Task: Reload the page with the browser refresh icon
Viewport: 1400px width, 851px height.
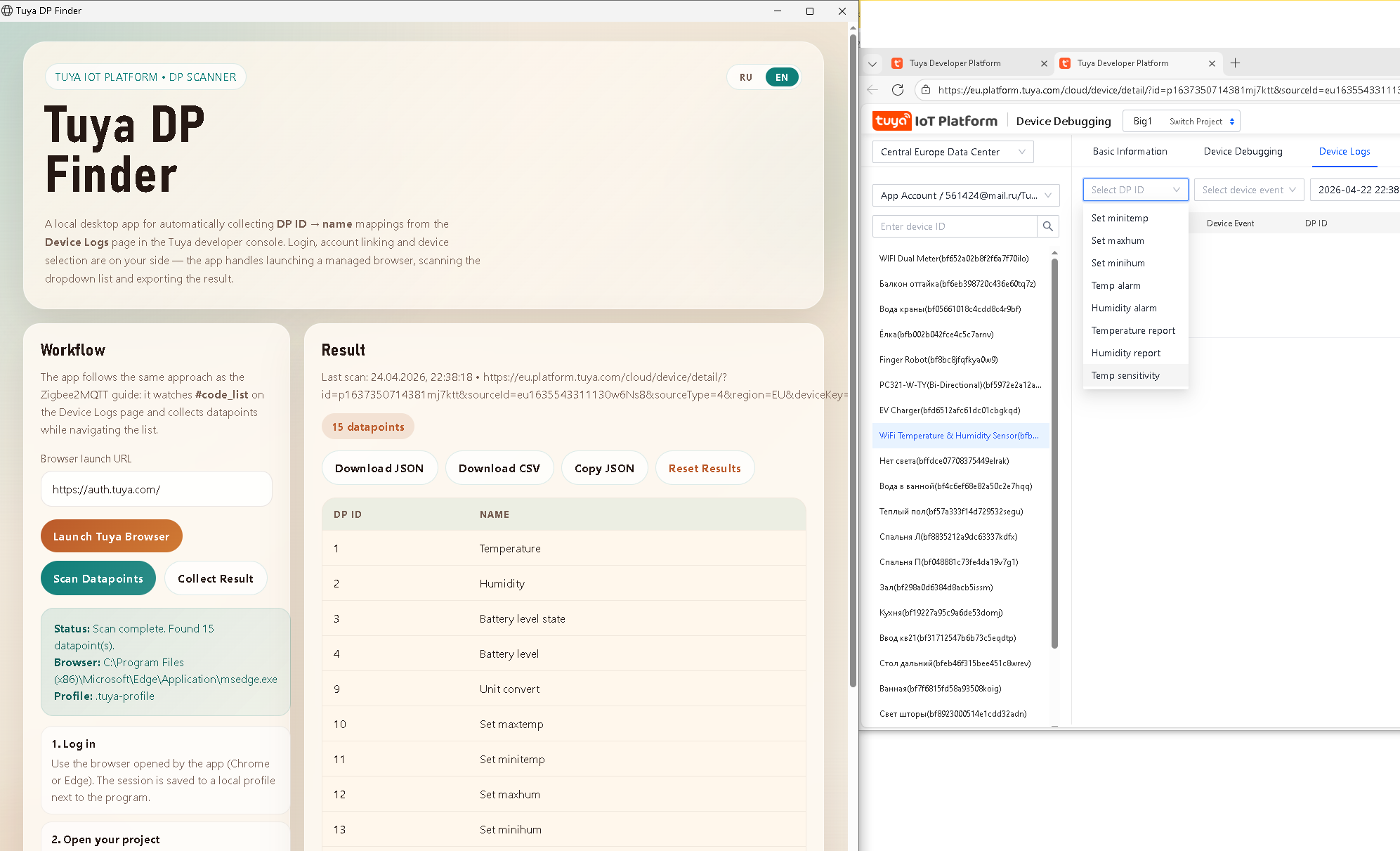Action: click(897, 90)
